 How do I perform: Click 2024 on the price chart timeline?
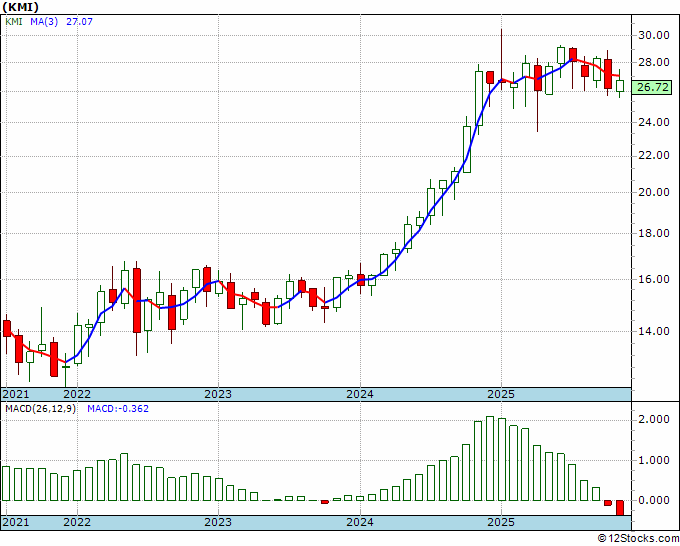click(360, 394)
